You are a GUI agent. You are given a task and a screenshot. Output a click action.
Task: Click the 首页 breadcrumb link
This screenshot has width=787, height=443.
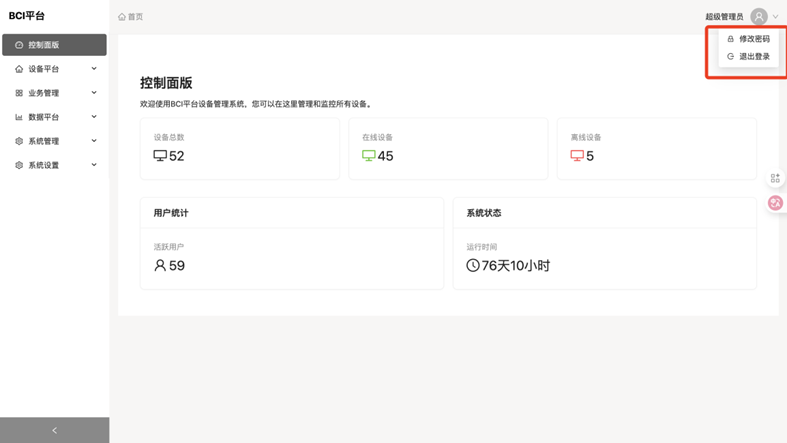pyautogui.click(x=135, y=17)
